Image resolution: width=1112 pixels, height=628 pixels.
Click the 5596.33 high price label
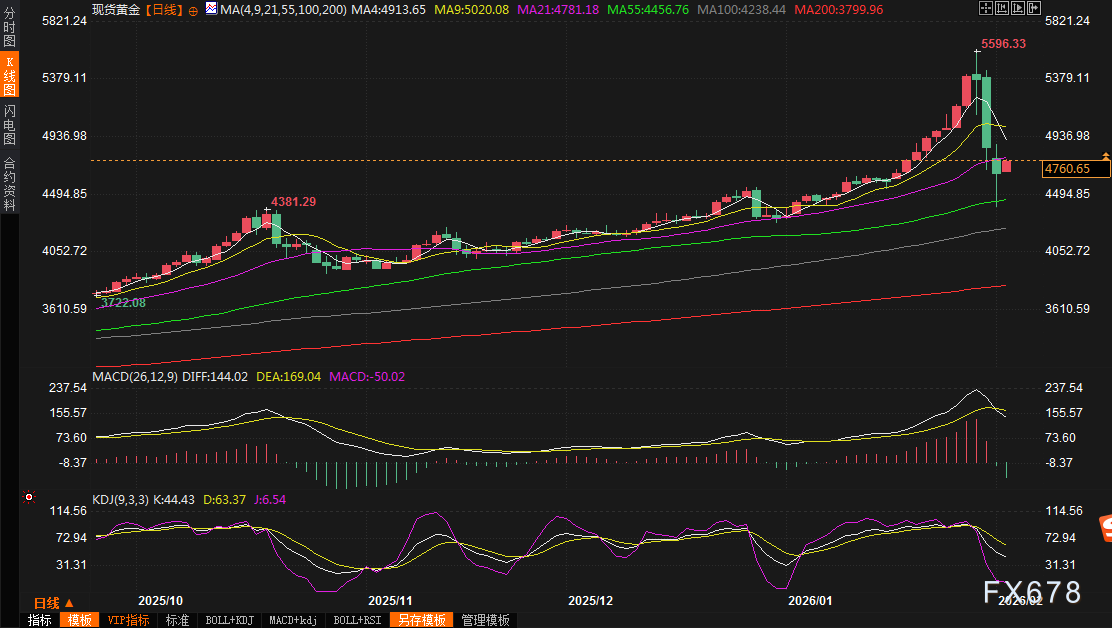[1003, 44]
